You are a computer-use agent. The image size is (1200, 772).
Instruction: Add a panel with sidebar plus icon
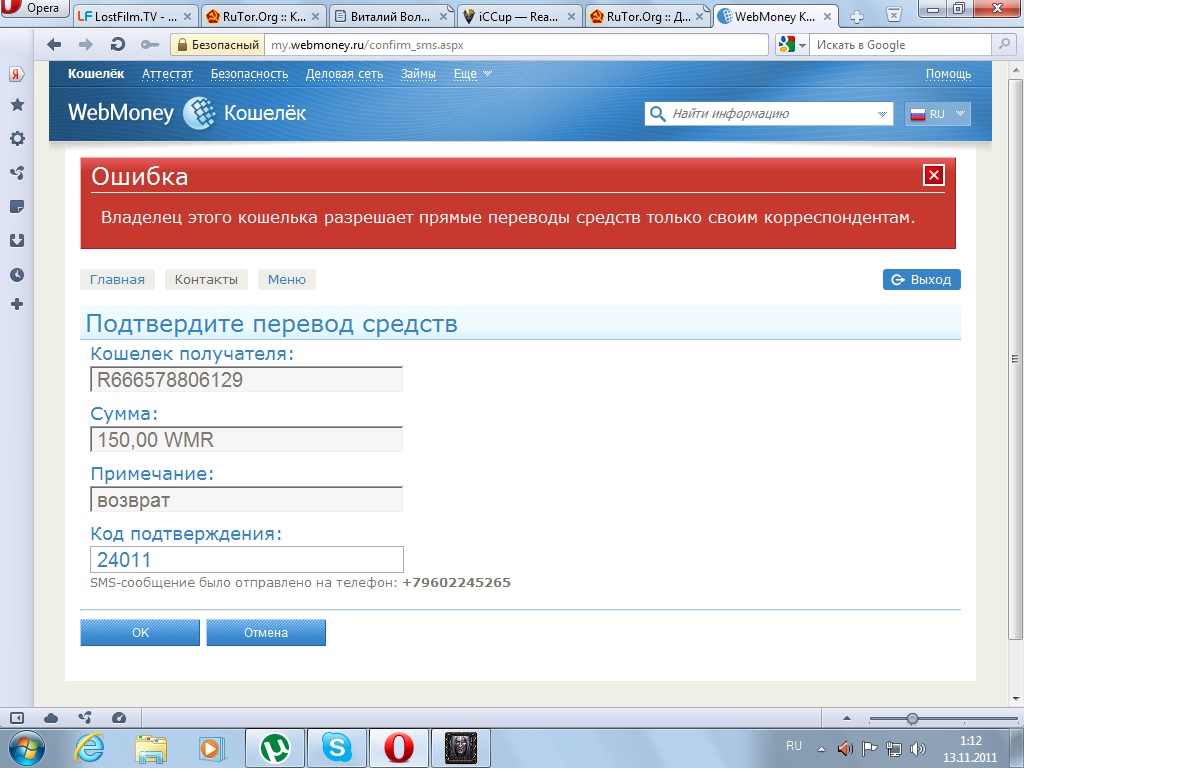(x=17, y=304)
